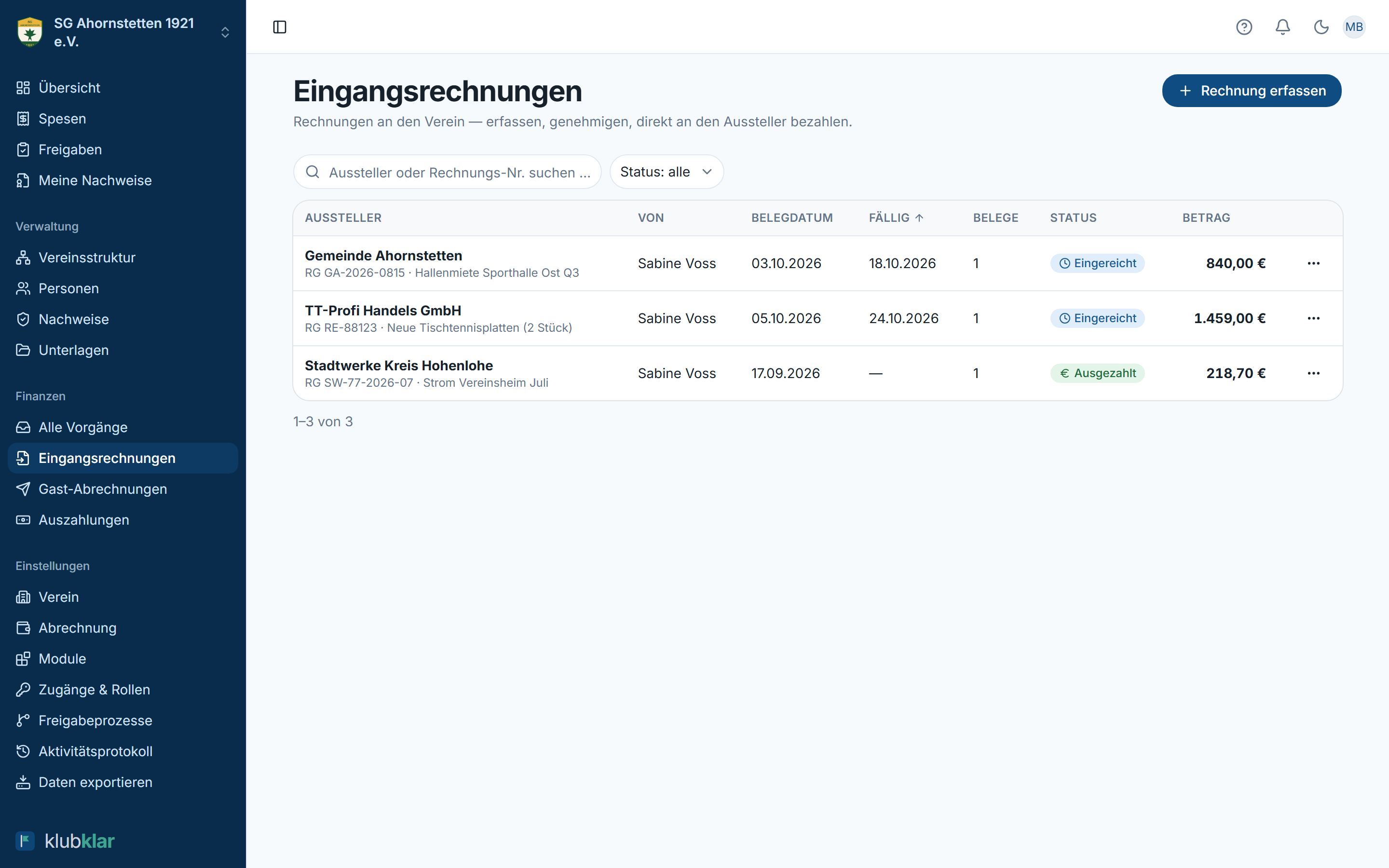The image size is (1389, 868).
Task: Open more actions for TT-Profi Handels GmbH
Action: [x=1313, y=319]
